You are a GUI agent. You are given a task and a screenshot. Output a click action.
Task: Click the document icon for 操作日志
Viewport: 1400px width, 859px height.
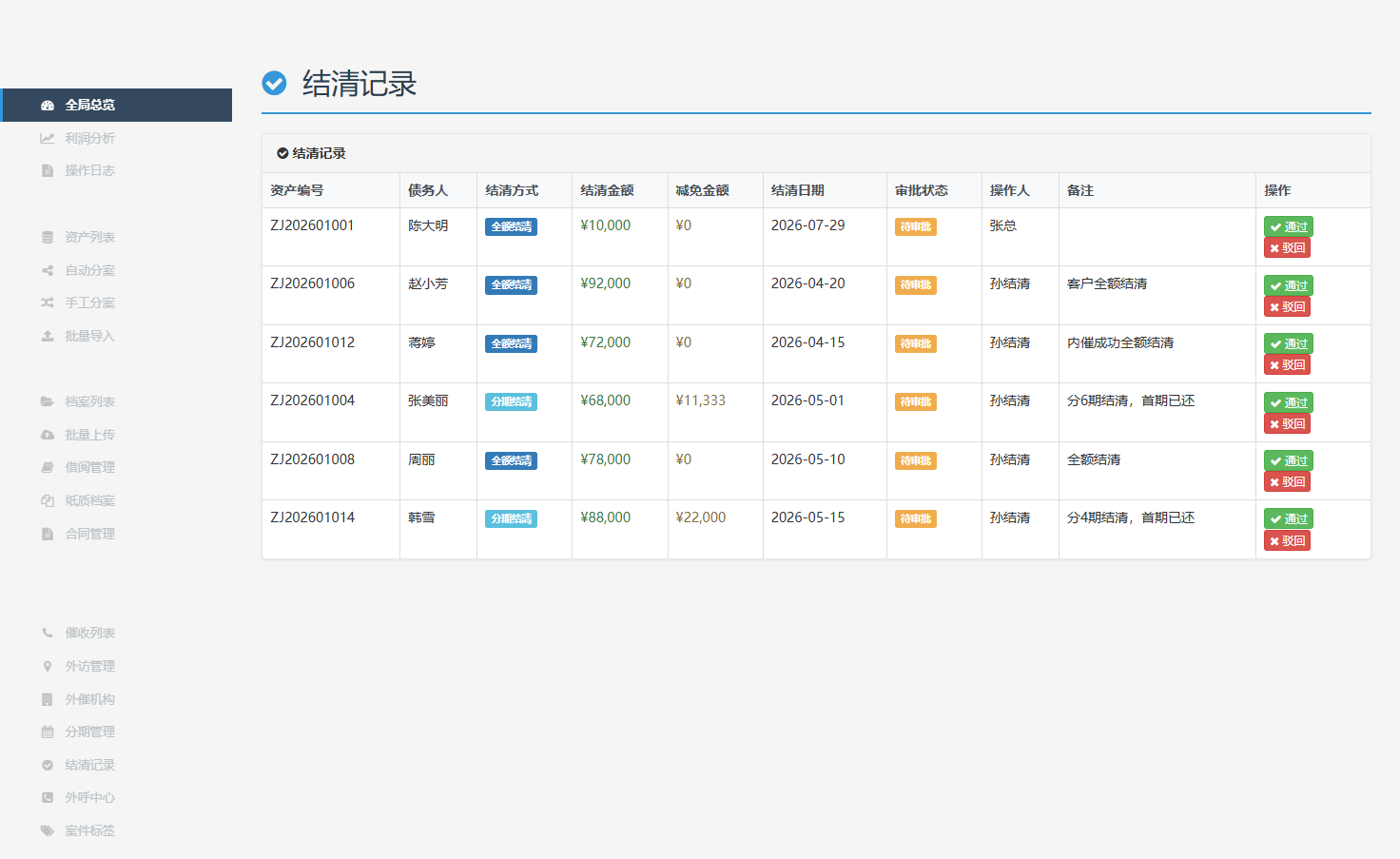click(x=48, y=171)
